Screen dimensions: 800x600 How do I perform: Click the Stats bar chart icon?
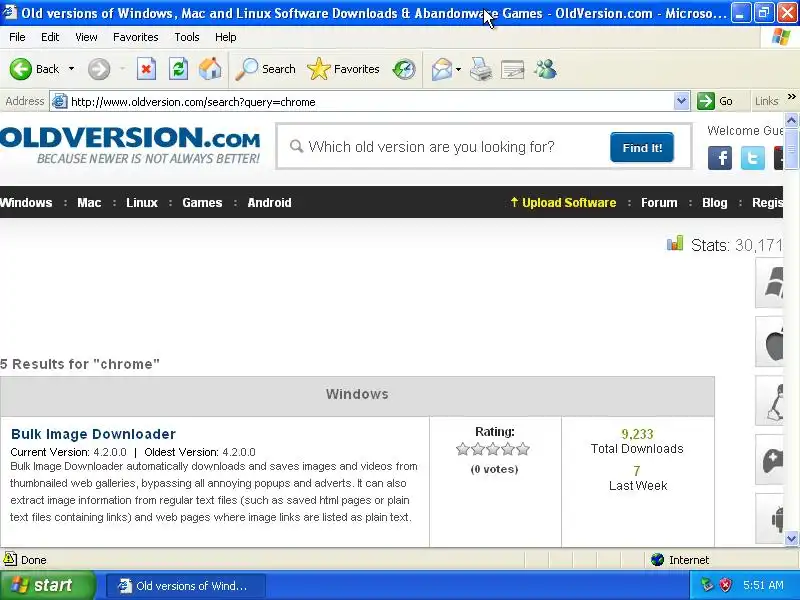pyautogui.click(x=675, y=243)
